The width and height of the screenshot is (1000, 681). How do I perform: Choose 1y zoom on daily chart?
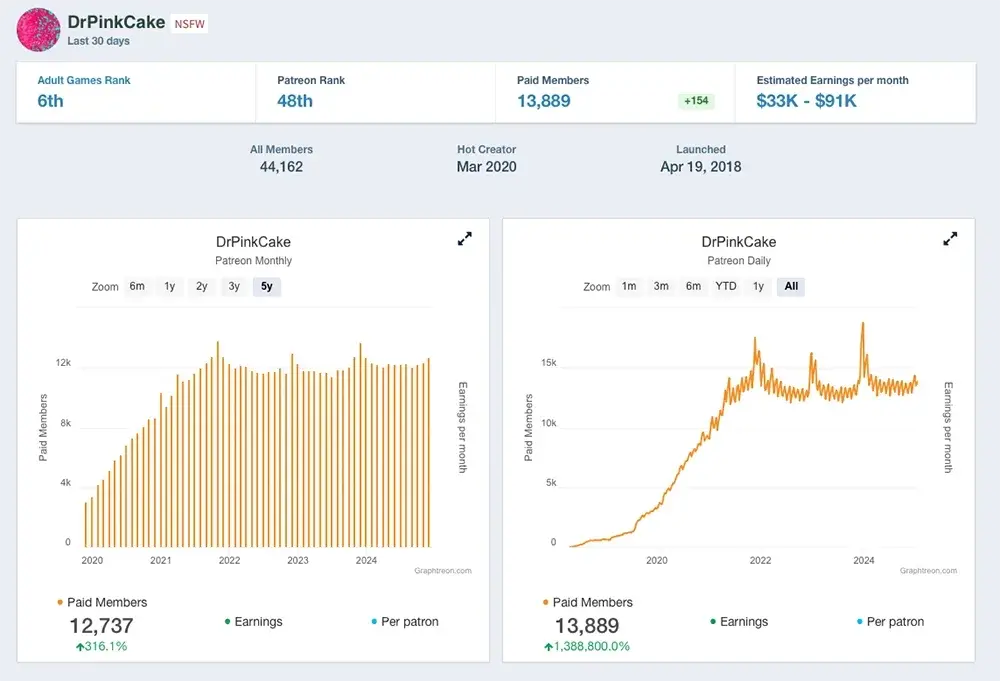point(758,286)
